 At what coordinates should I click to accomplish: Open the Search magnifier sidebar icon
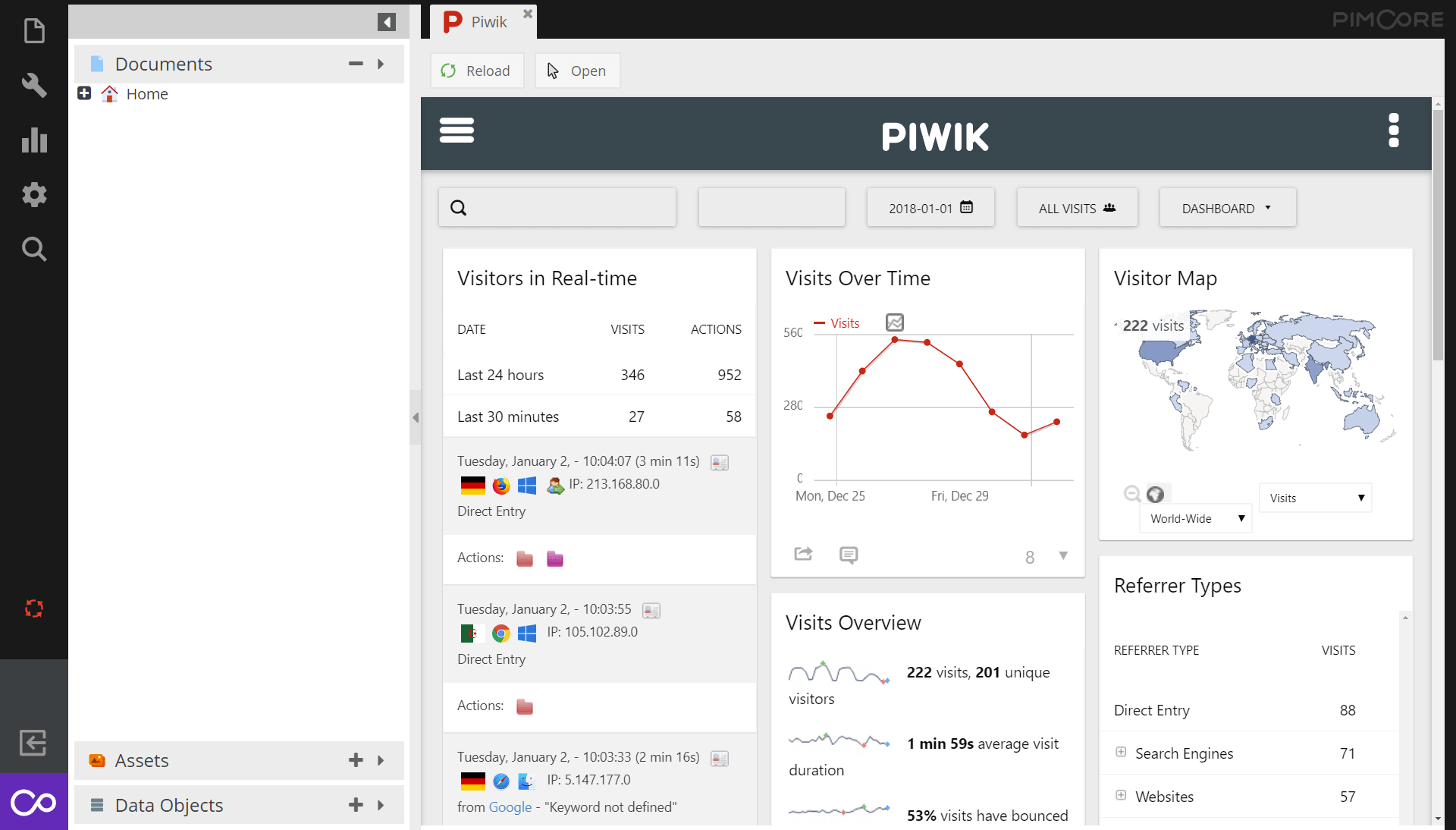(x=34, y=249)
